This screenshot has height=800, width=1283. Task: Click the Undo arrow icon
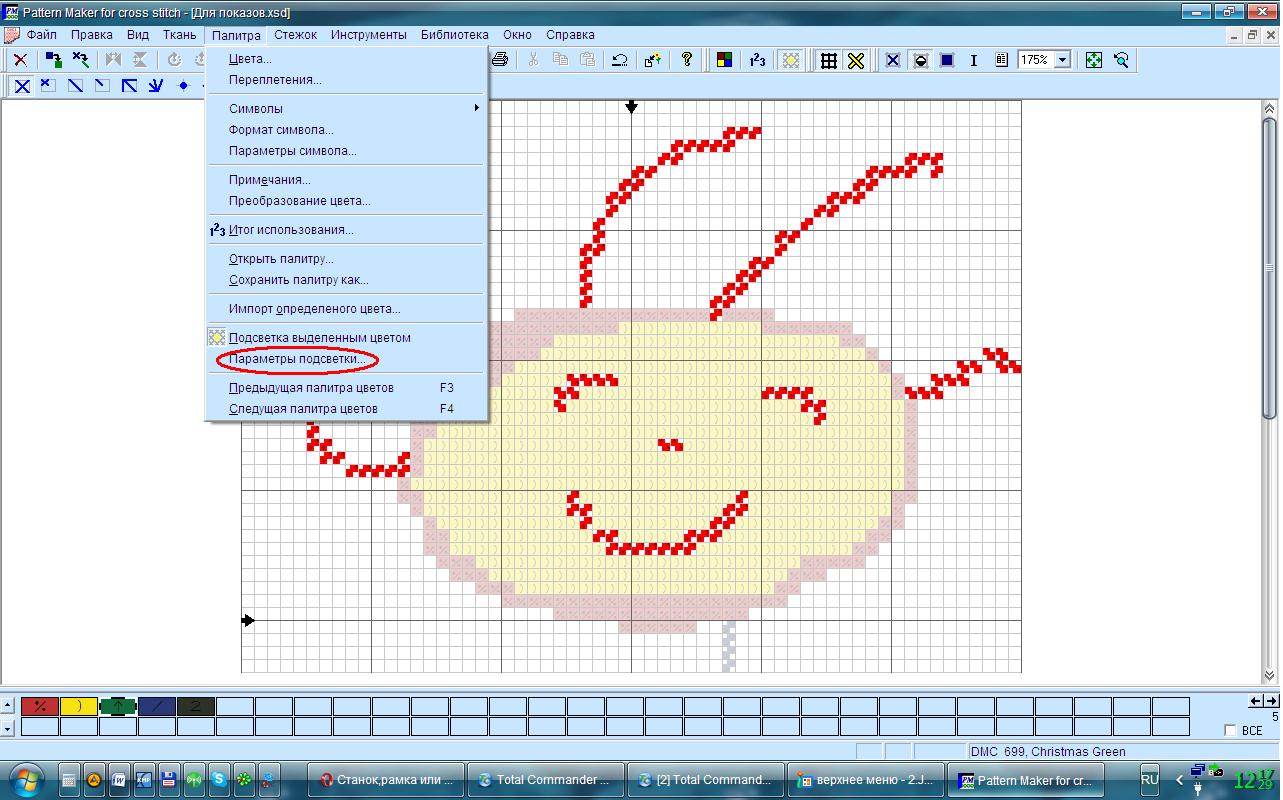point(620,60)
